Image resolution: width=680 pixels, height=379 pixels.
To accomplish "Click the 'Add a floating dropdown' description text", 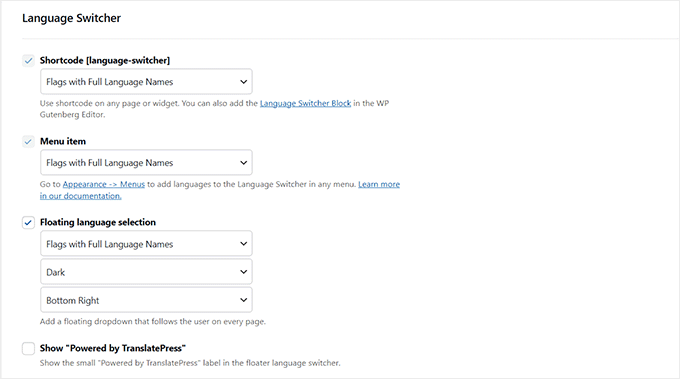I will tap(153, 322).
